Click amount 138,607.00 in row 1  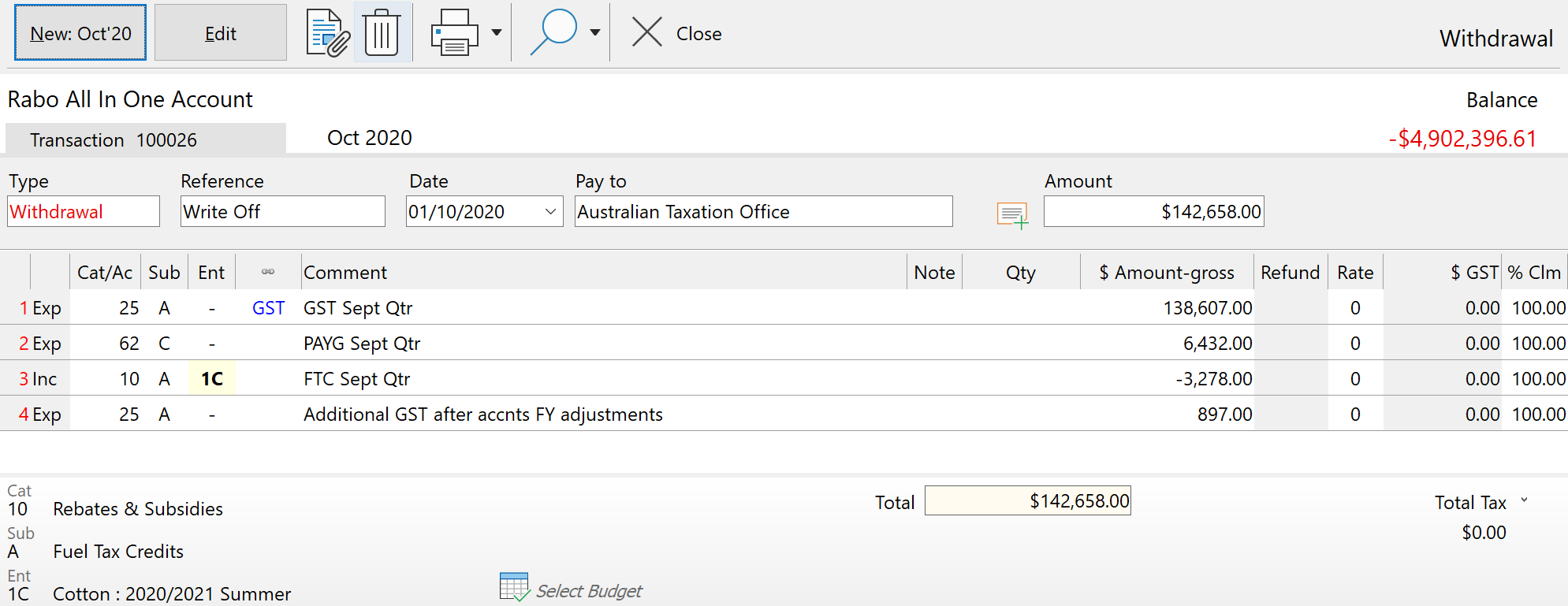point(1208,308)
